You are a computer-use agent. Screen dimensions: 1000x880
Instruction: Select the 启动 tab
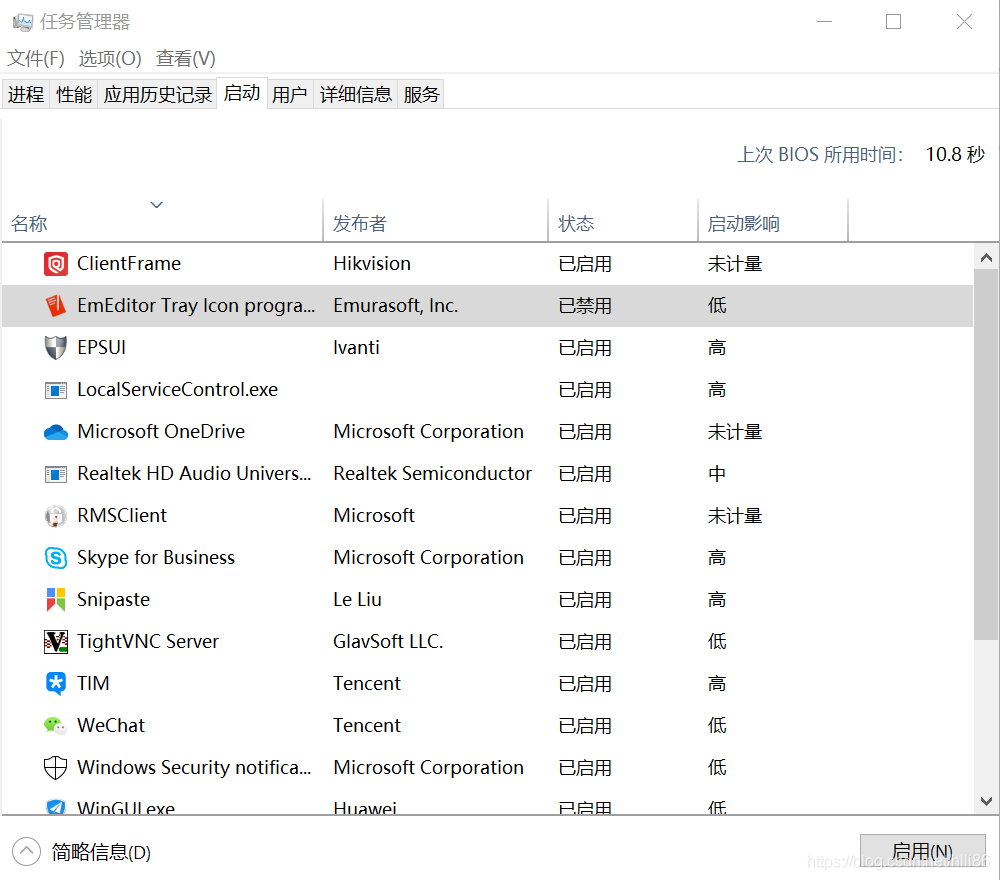point(242,93)
